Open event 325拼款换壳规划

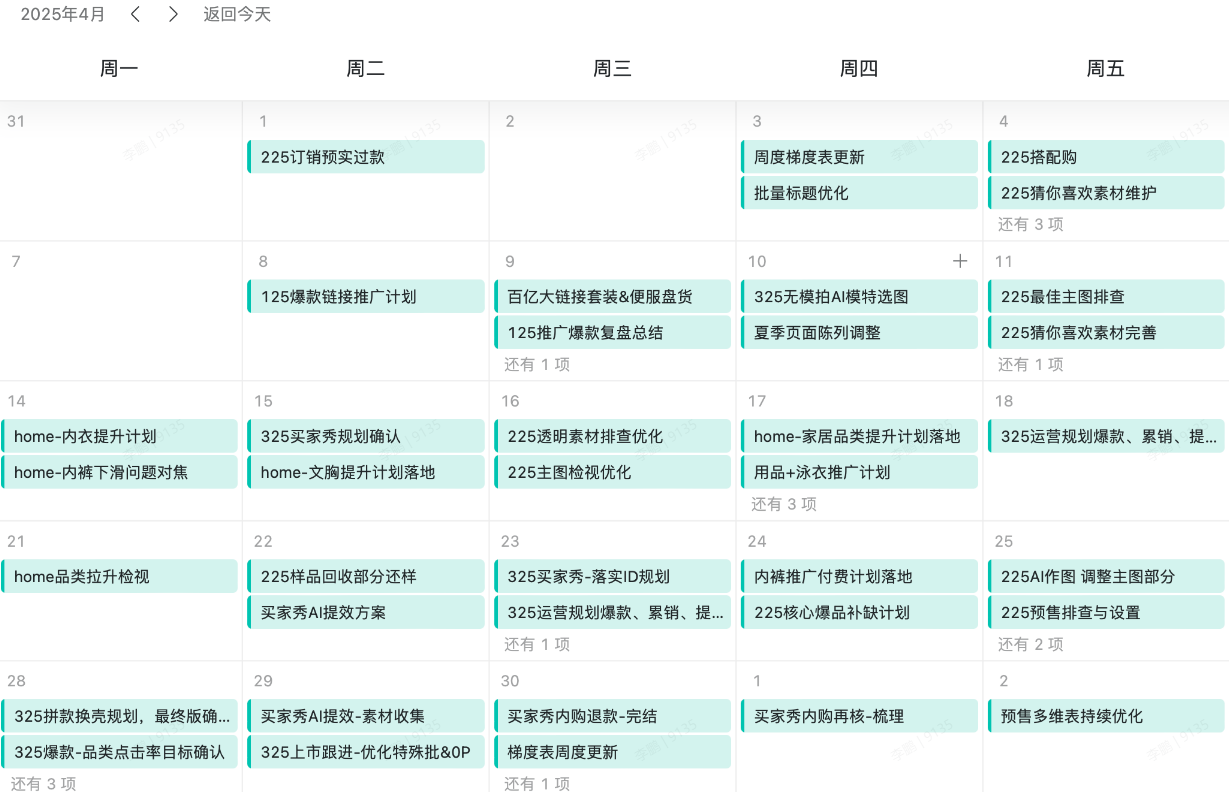119,717
